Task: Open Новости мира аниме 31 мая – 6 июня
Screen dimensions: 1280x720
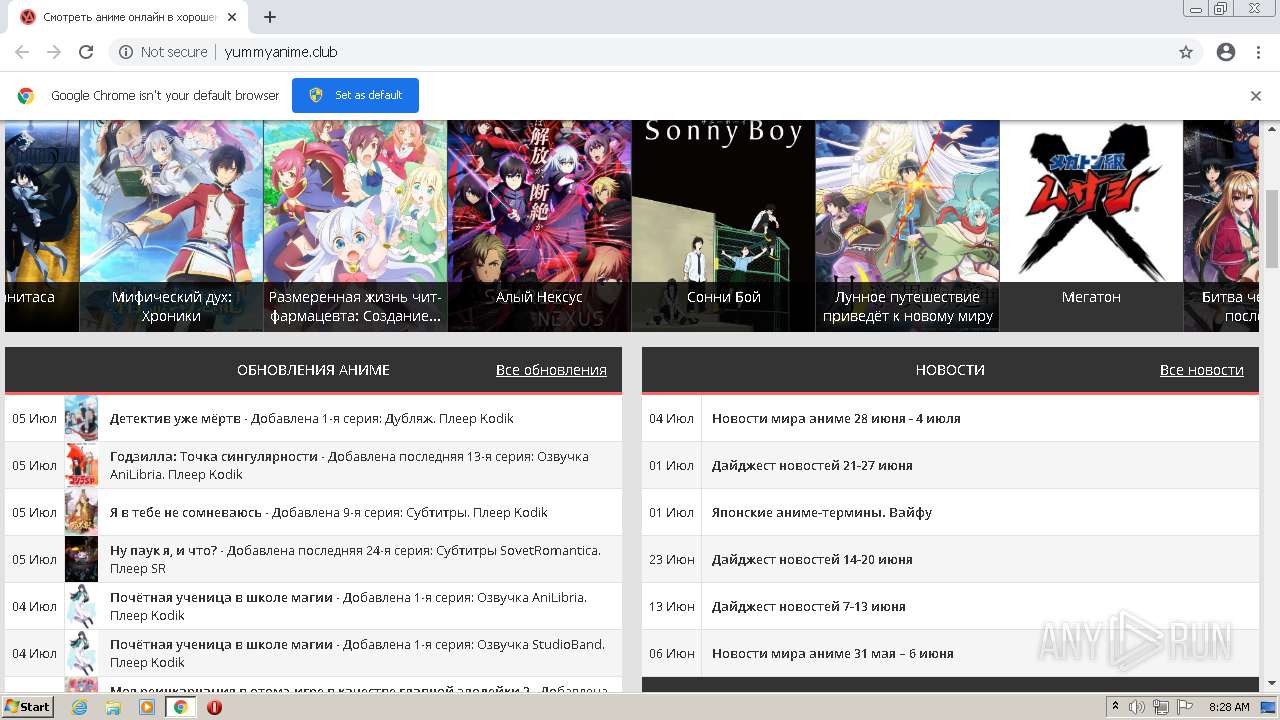Action: pyautogui.click(x=833, y=653)
